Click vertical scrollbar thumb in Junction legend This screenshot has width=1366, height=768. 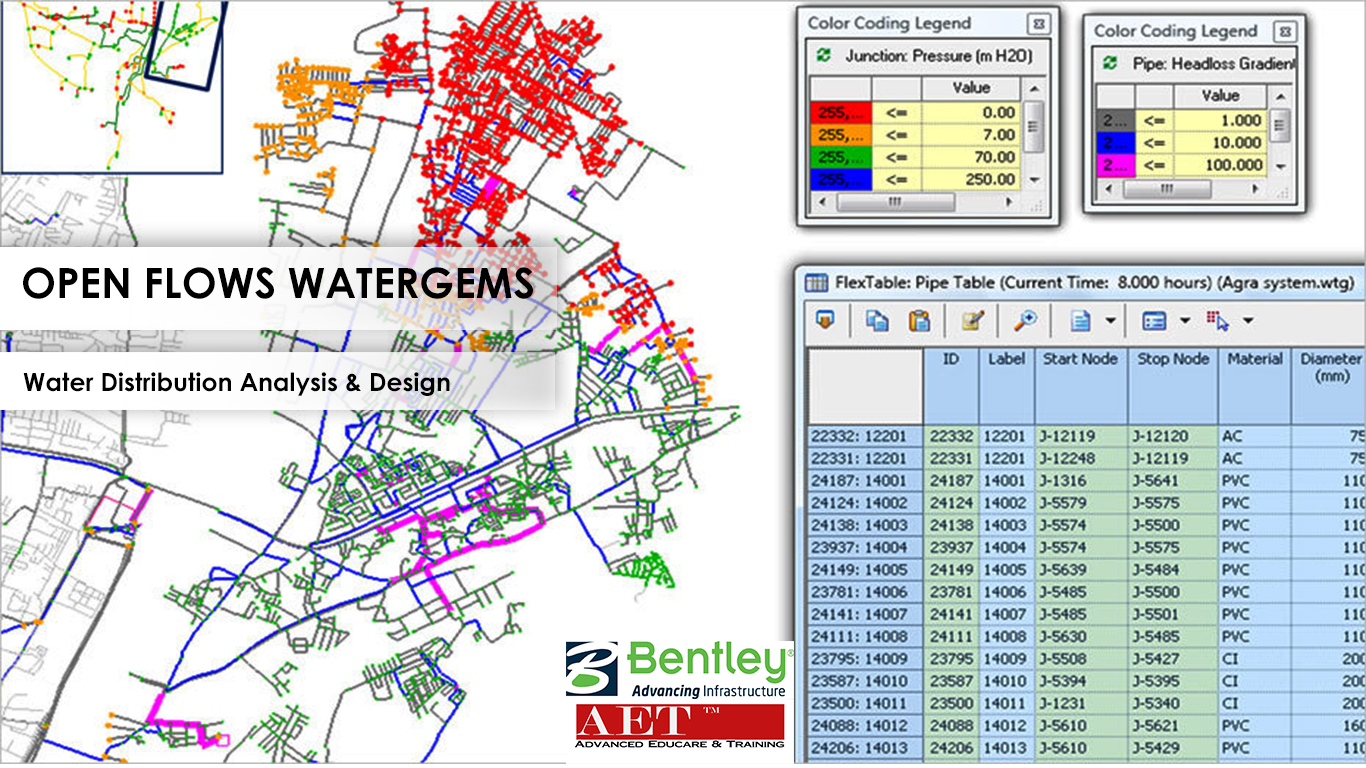(x=1035, y=125)
